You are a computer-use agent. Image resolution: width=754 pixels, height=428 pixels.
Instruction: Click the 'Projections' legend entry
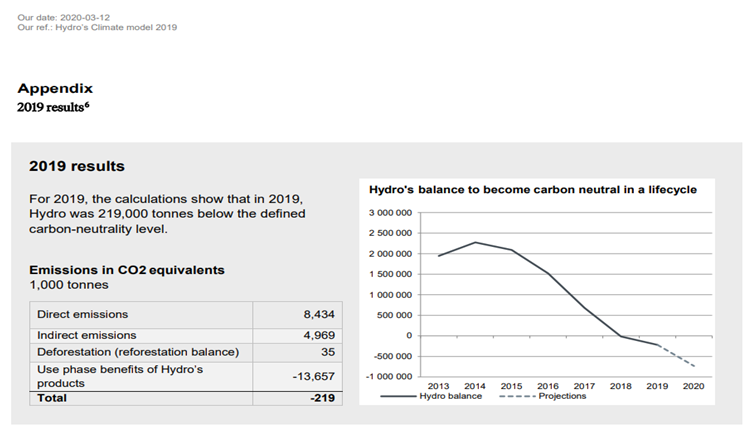point(543,396)
